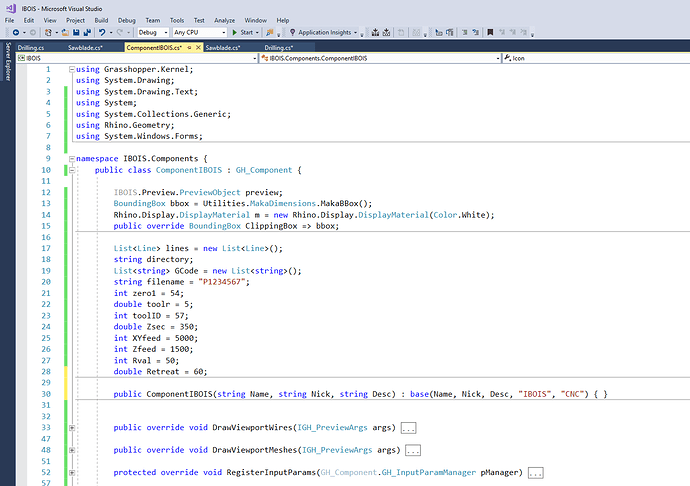Image resolution: width=690 pixels, height=486 pixels.
Task: Expand the DrawViewportWires method
Action: (x=71, y=428)
